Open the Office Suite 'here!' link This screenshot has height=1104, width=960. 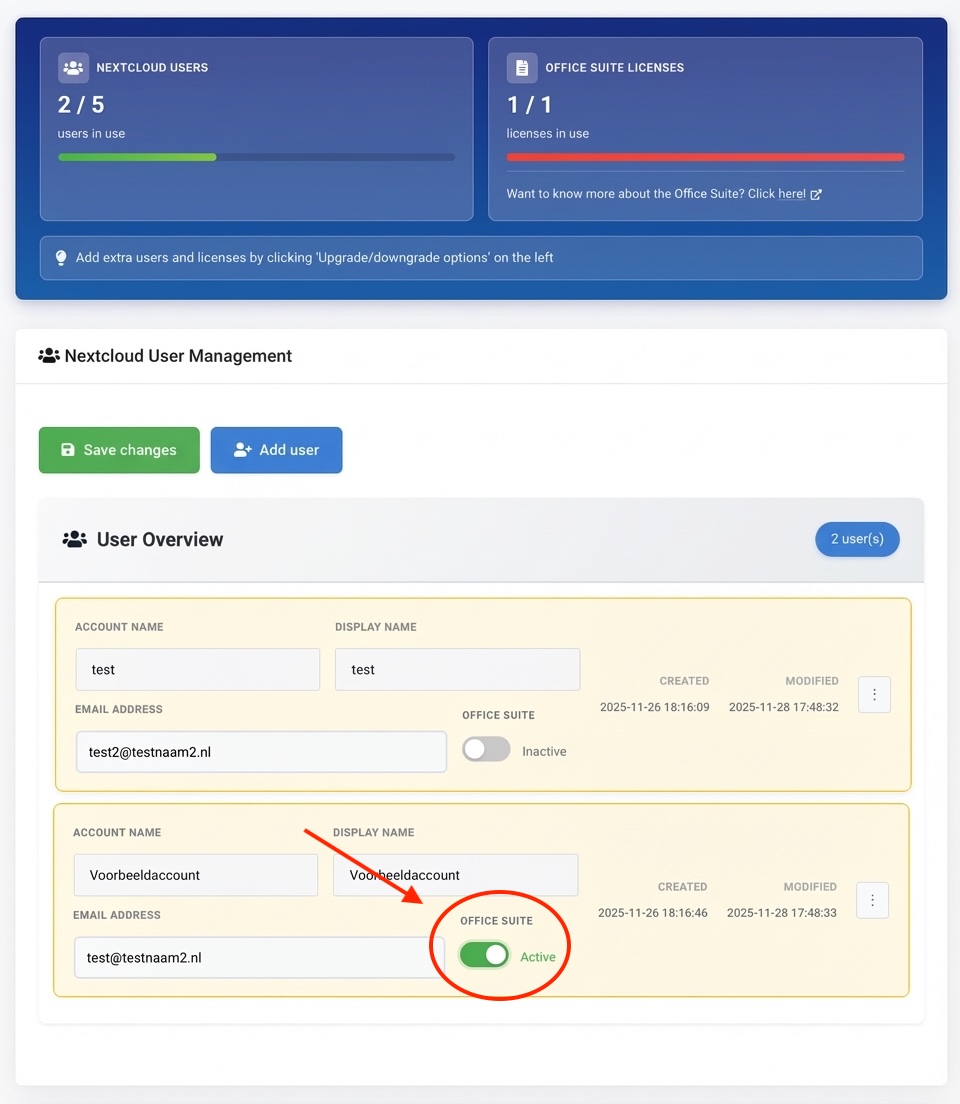pyautogui.click(x=792, y=194)
